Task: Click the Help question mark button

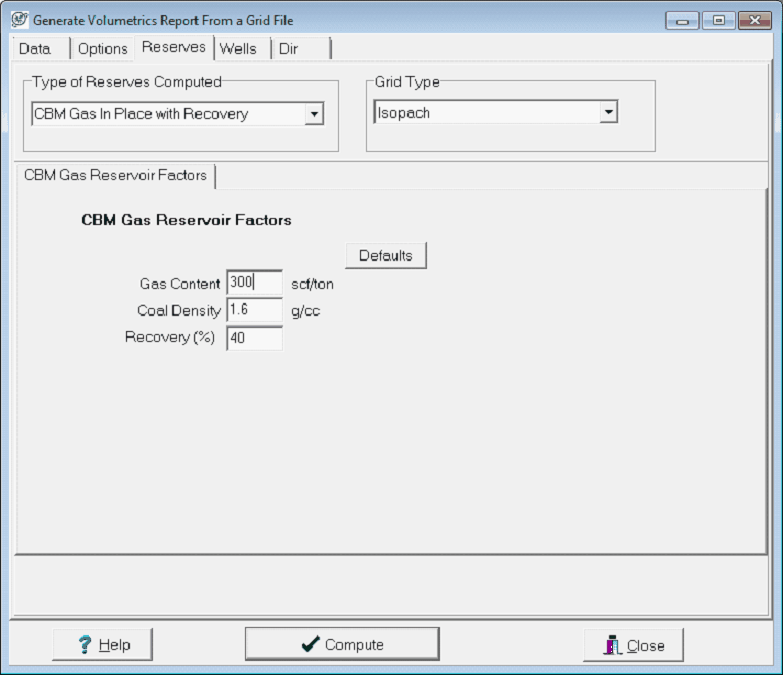Action: pos(103,645)
